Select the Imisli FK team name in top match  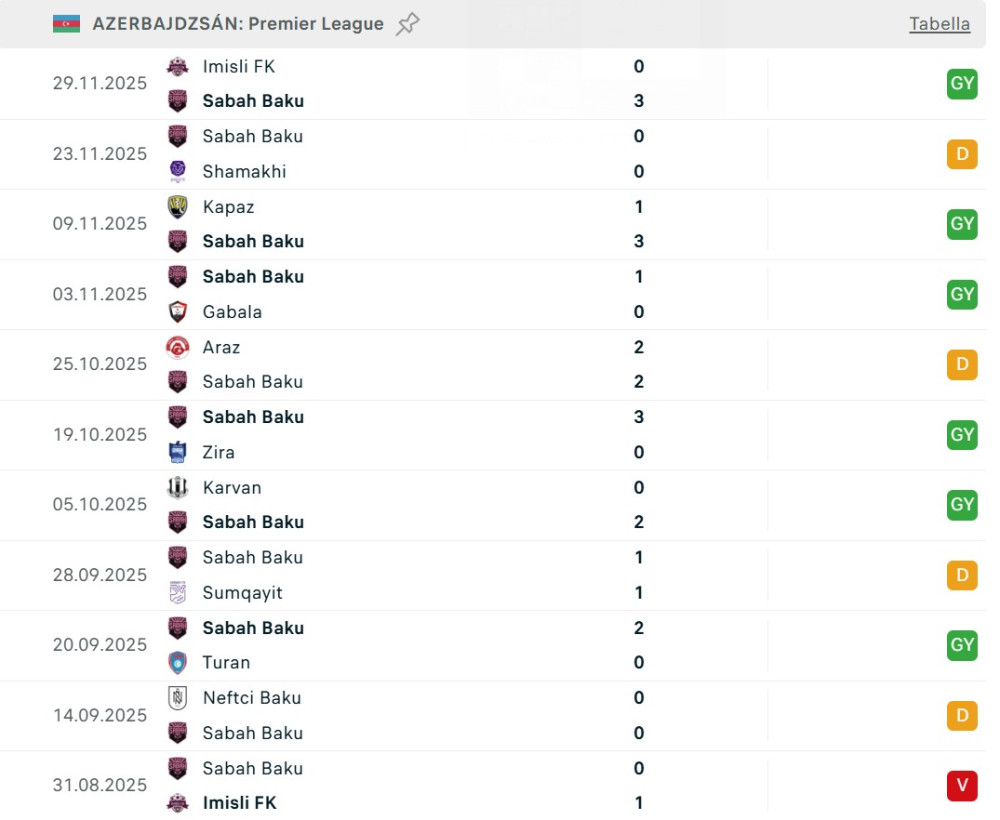click(x=238, y=67)
